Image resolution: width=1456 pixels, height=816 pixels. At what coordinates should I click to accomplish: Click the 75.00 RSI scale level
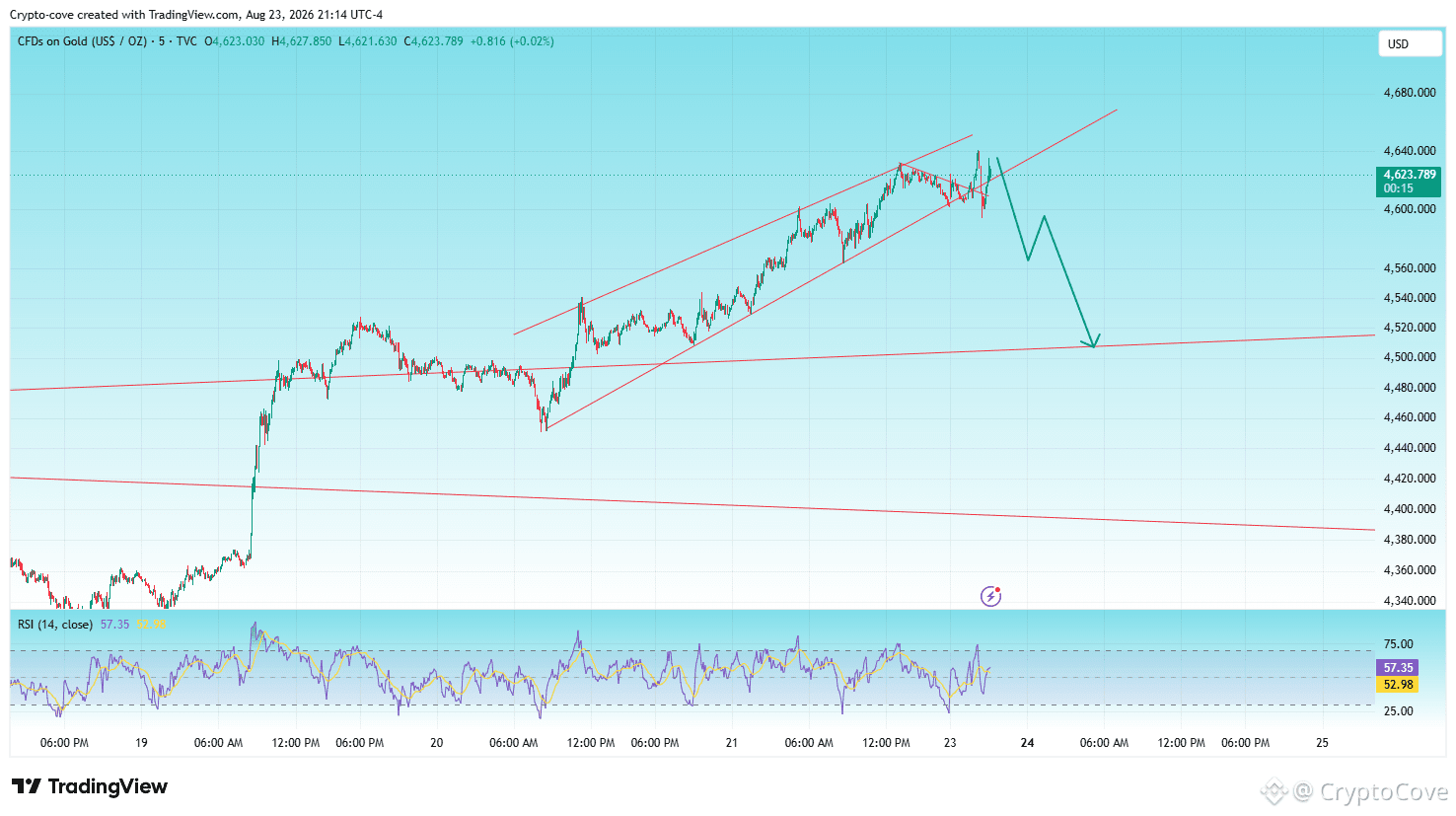1399,644
